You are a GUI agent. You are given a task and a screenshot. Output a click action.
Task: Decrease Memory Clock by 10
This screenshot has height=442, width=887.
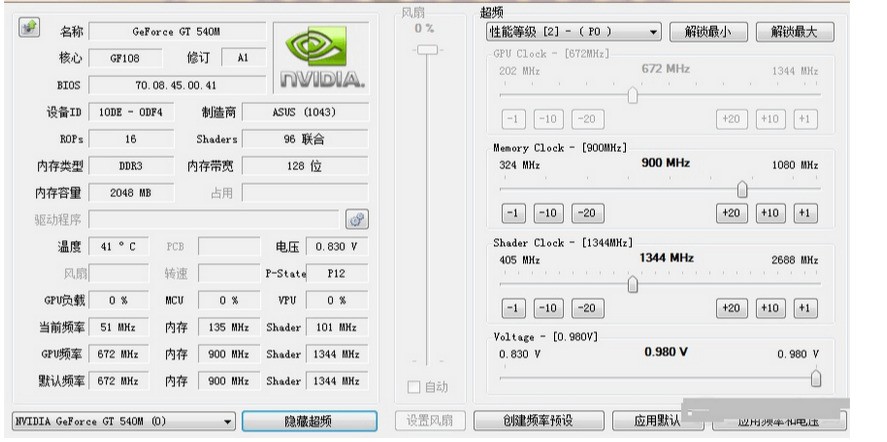(548, 213)
